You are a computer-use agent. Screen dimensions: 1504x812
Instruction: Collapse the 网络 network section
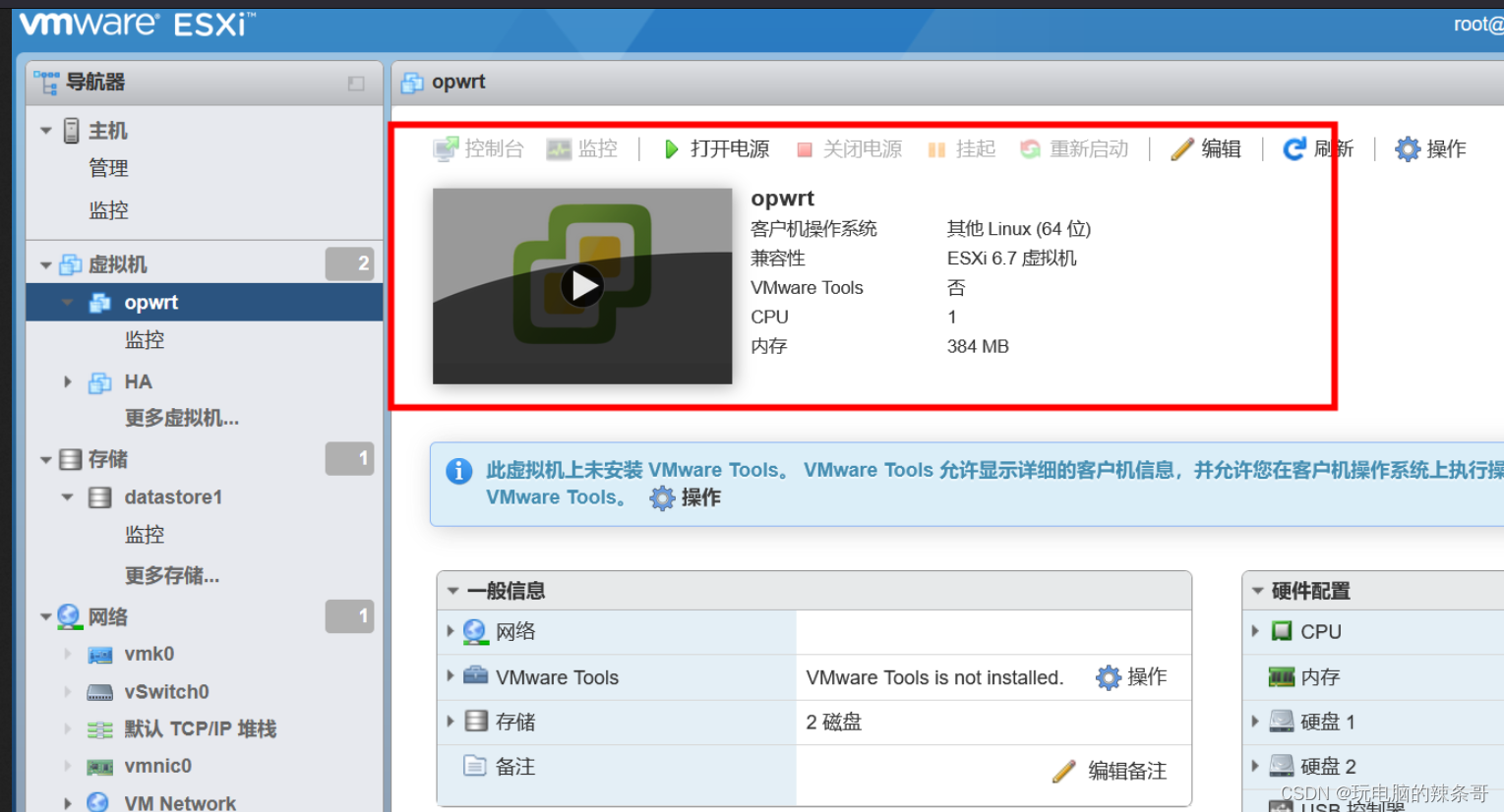(x=46, y=617)
